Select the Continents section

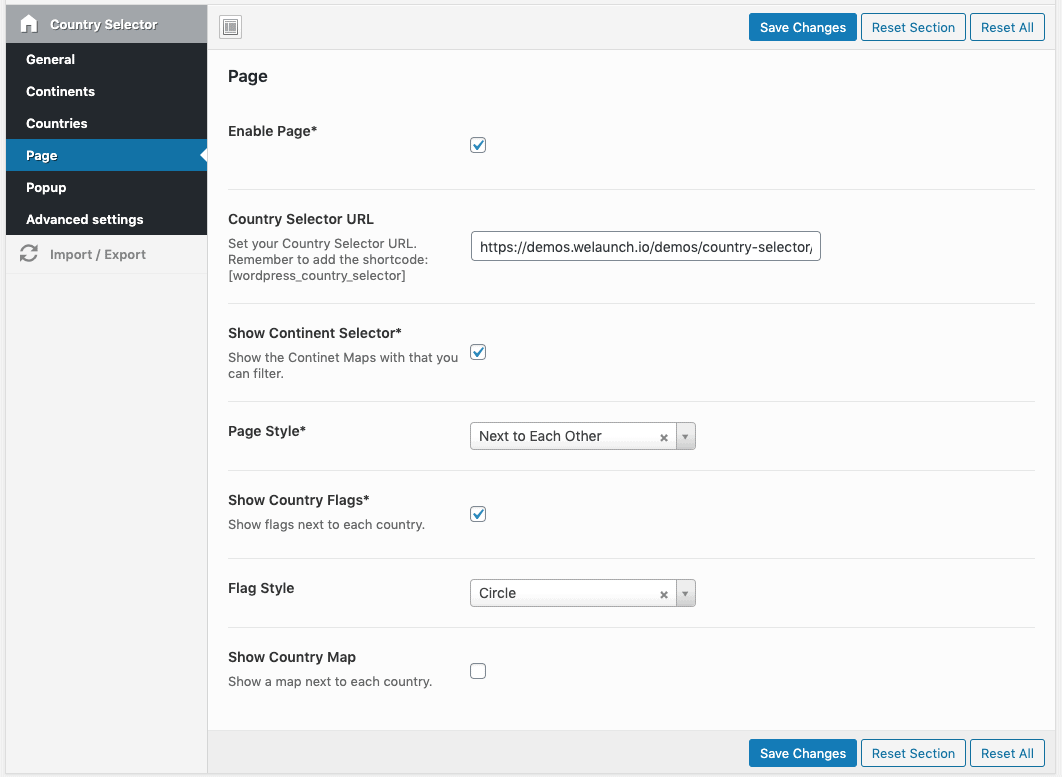[58, 91]
